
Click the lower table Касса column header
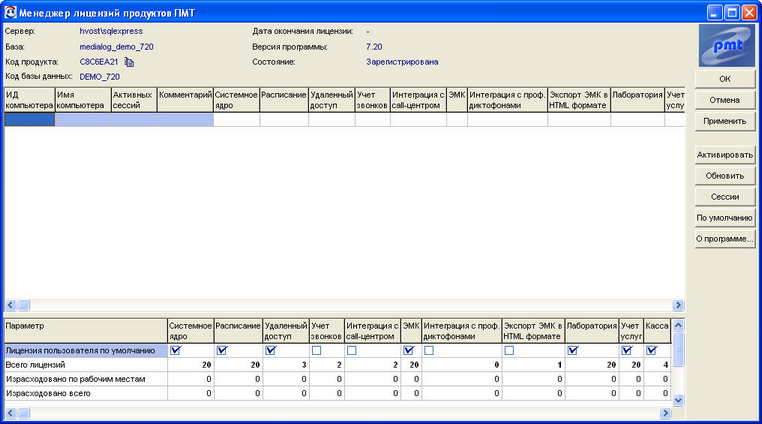657,331
